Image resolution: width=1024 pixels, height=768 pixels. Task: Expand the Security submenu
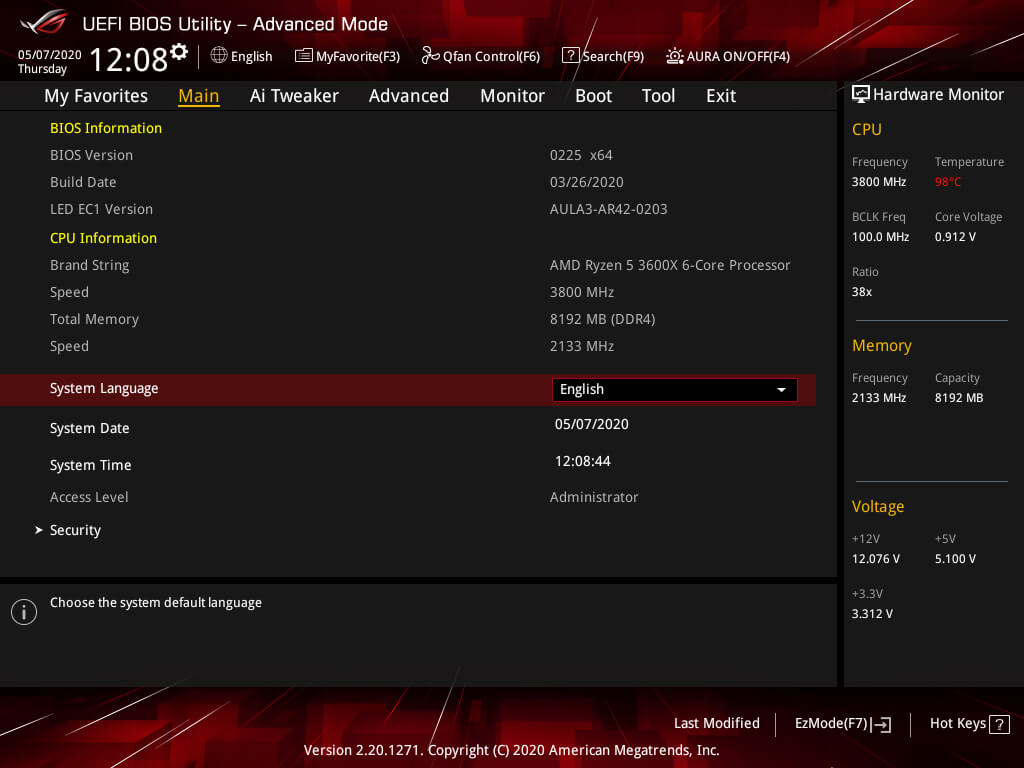75,530
